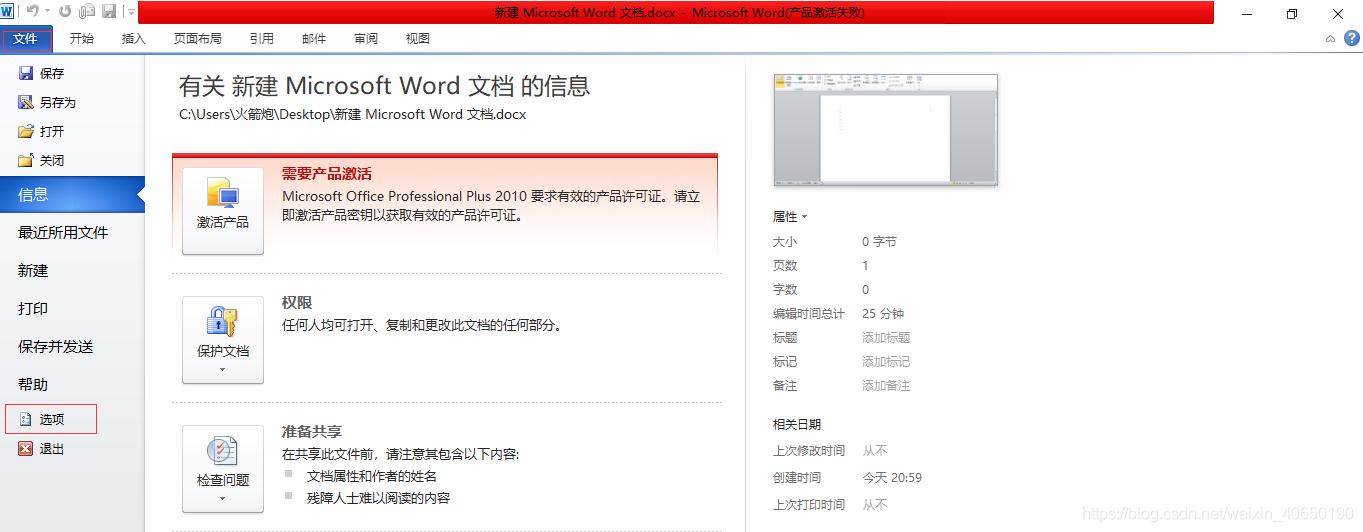Click the 权限 (Permissions) heading
This screenshot has width=1363, height=532.
tap(297, 302)
